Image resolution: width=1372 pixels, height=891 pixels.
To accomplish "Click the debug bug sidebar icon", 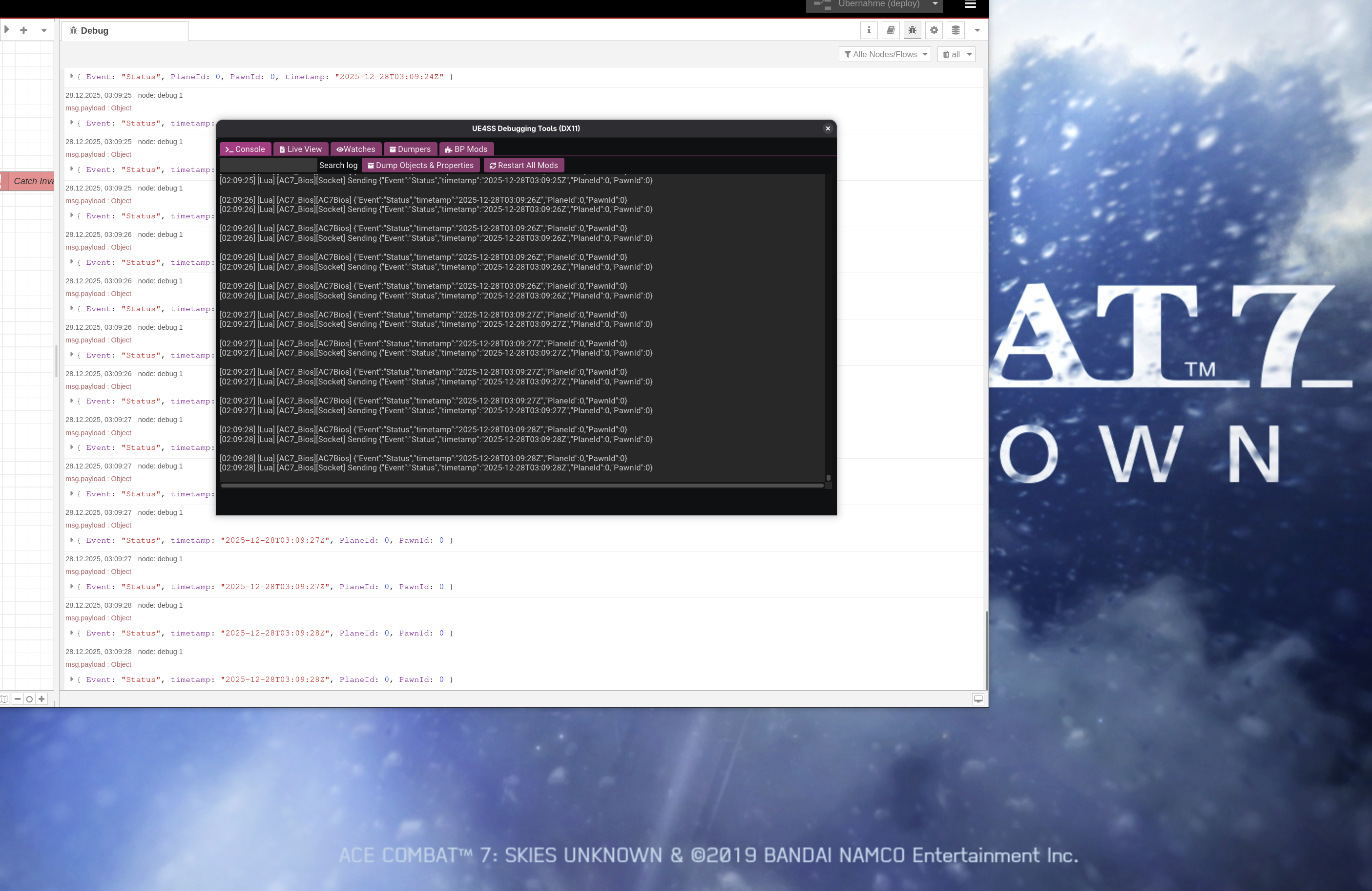I will coord(912,30).
